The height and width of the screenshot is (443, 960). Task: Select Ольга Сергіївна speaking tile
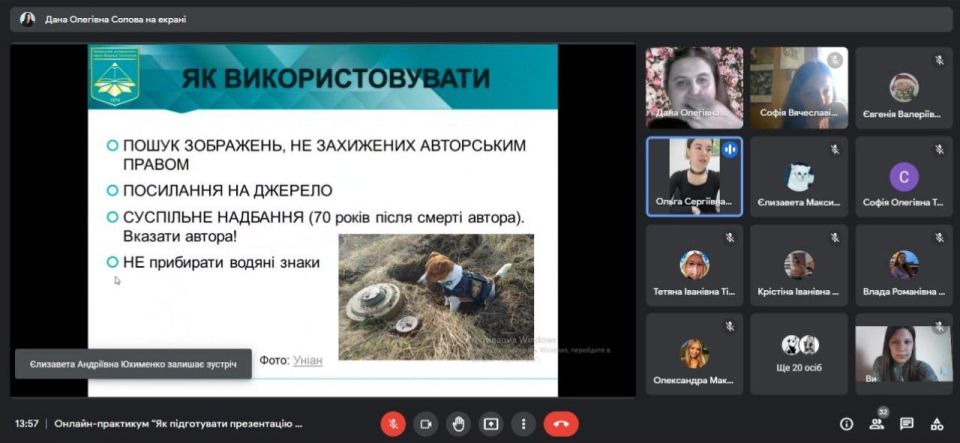coord(694,176)
